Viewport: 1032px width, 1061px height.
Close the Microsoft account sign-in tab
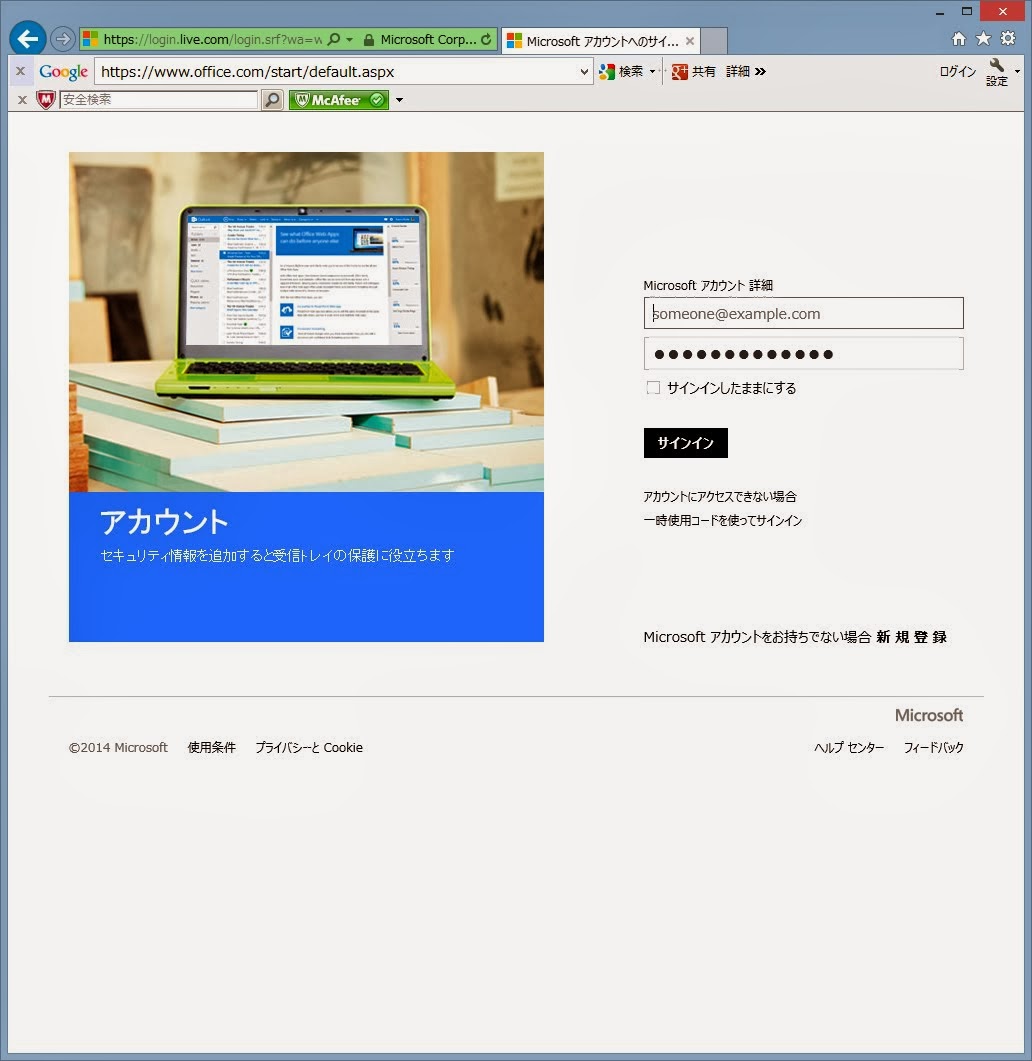[690, 41]
